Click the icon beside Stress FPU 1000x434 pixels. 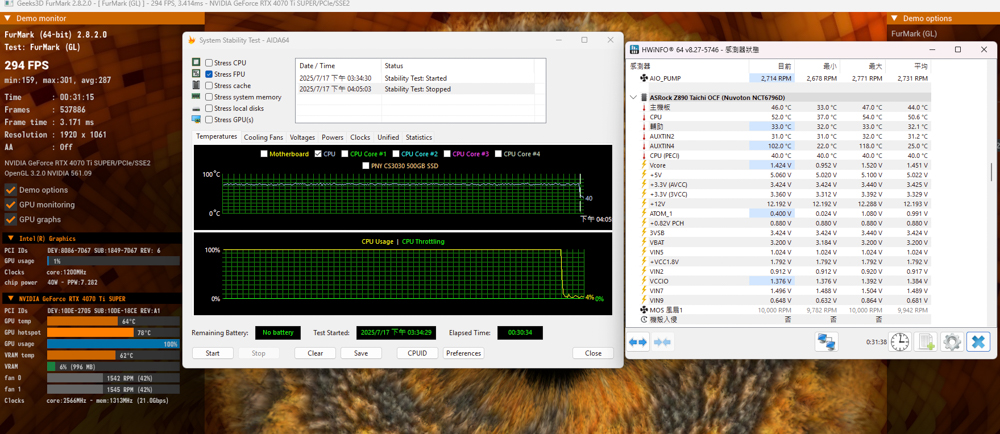coord(196,74)
